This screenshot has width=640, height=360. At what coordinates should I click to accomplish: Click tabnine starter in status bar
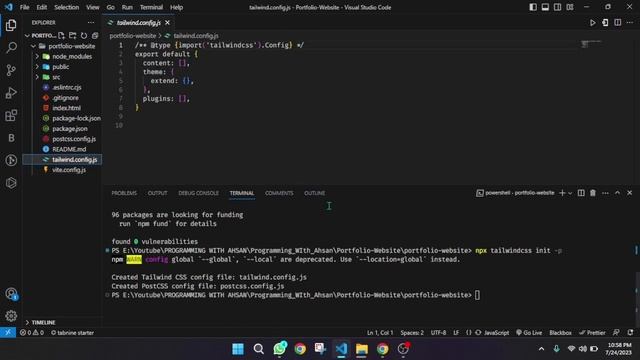(72, 333)
